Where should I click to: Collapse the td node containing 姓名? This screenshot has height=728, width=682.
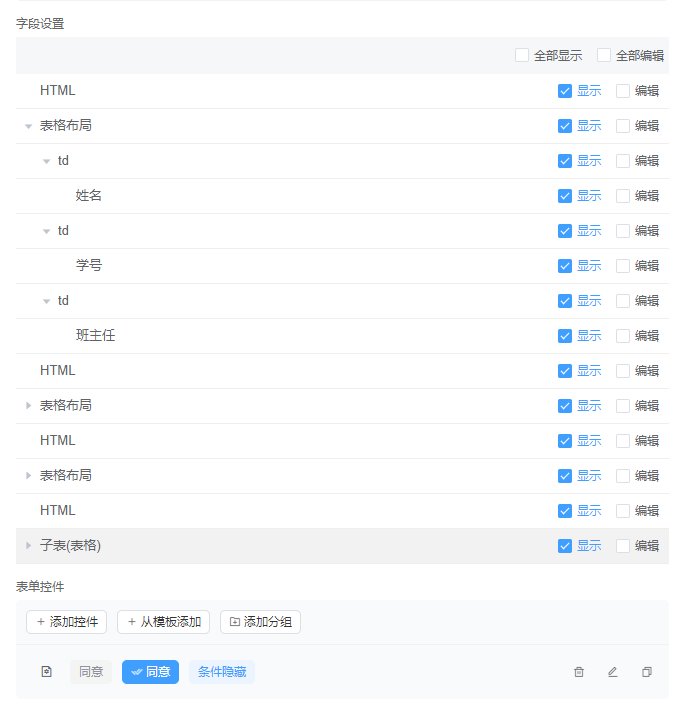coord(46,161)
